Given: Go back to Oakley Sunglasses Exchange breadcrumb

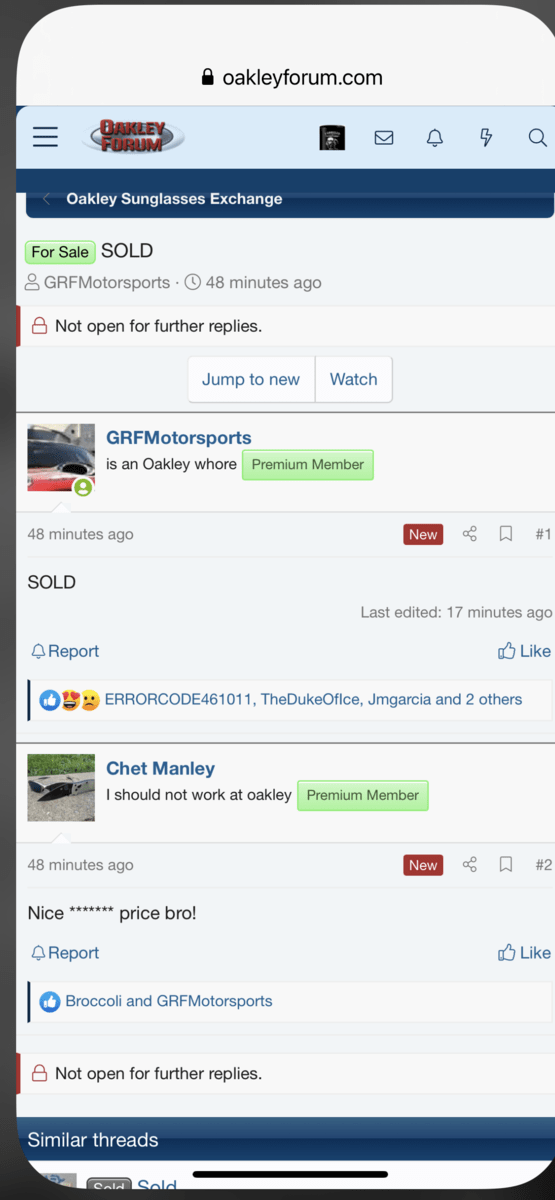Looking at the screenshot, I should [x=174, y=198].
